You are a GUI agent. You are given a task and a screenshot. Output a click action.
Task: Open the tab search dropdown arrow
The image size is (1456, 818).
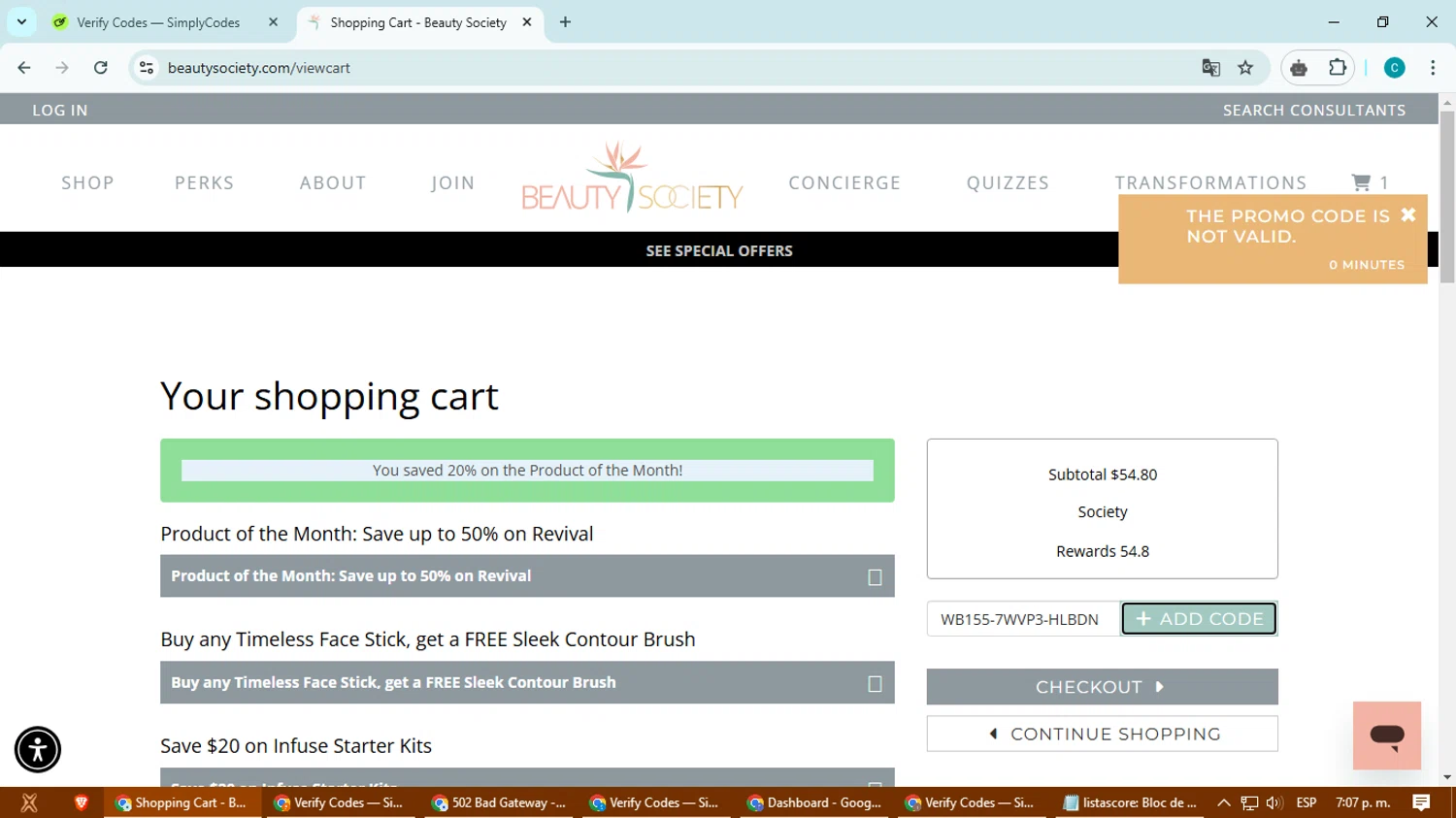pos(21,22)
